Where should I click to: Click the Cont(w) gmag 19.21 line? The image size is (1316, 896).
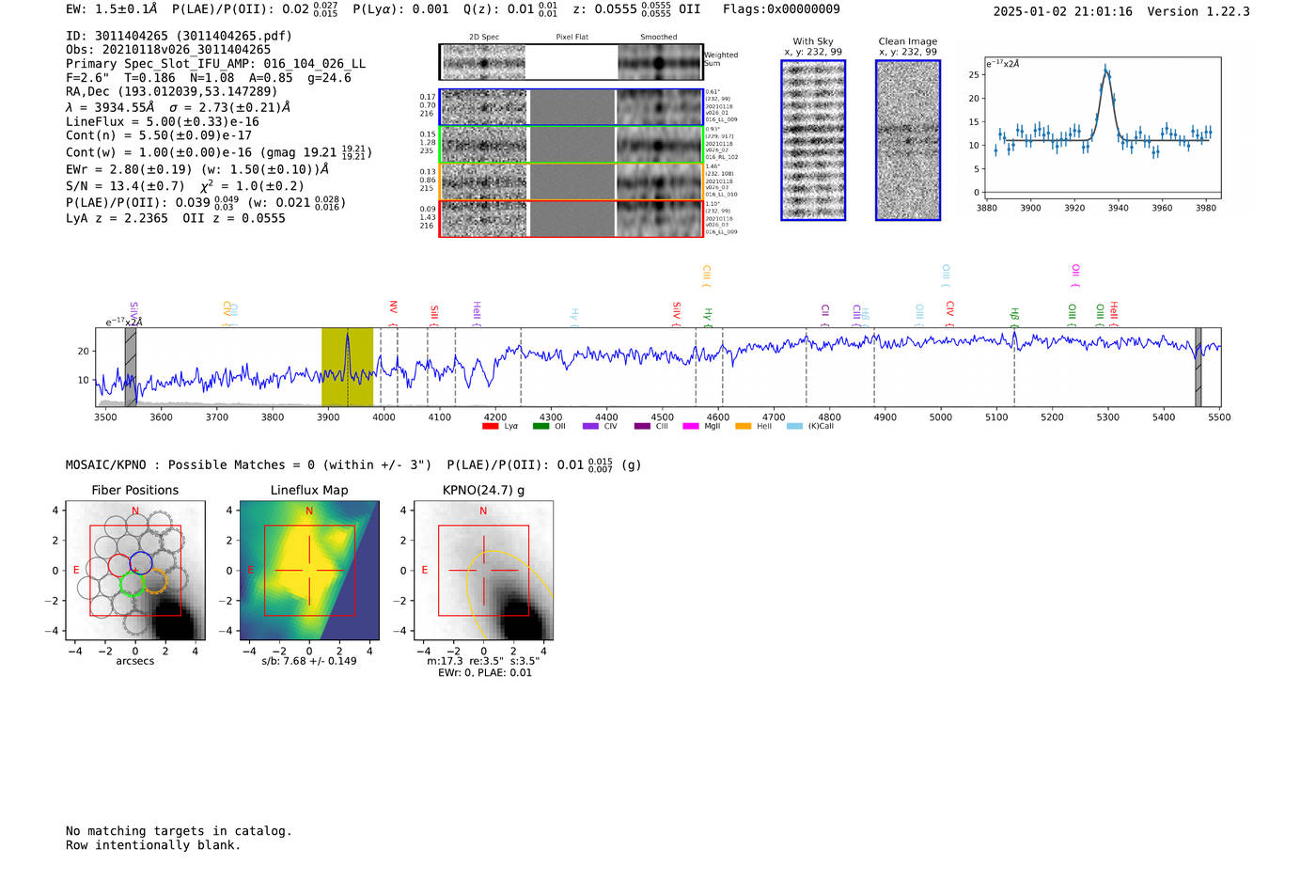coord(219,151)
